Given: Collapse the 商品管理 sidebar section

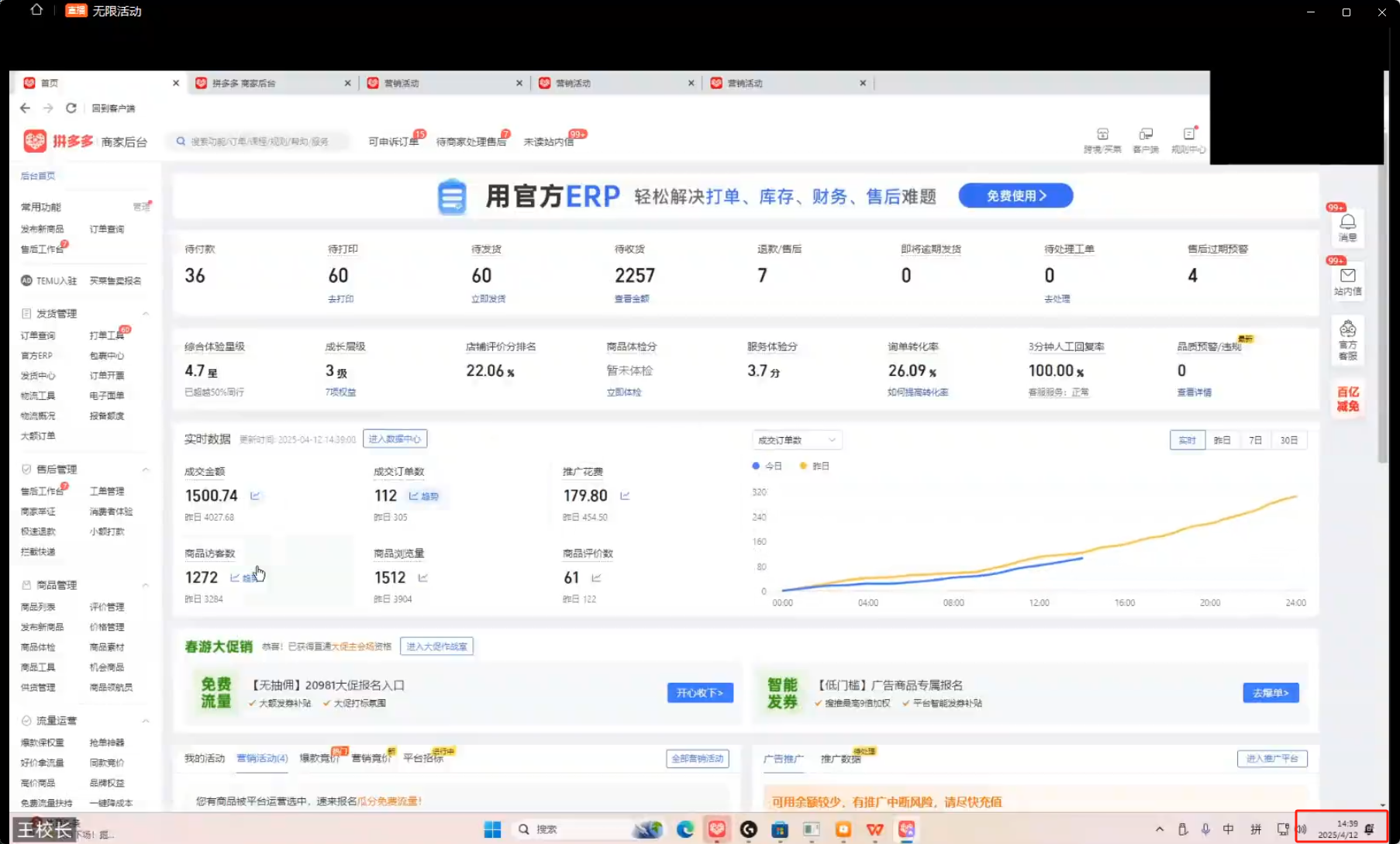Looking at the screenshot, I should [x=145, y=585].
